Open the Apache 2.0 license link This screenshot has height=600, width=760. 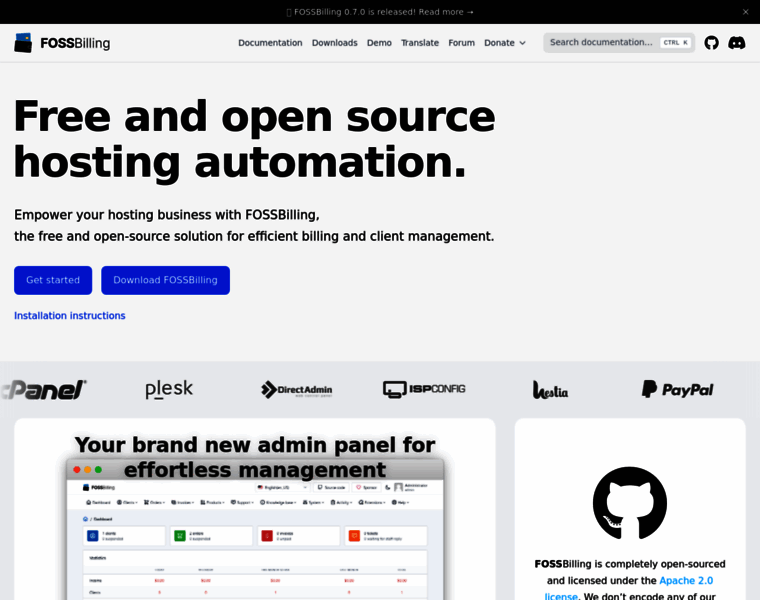[629, 588]
